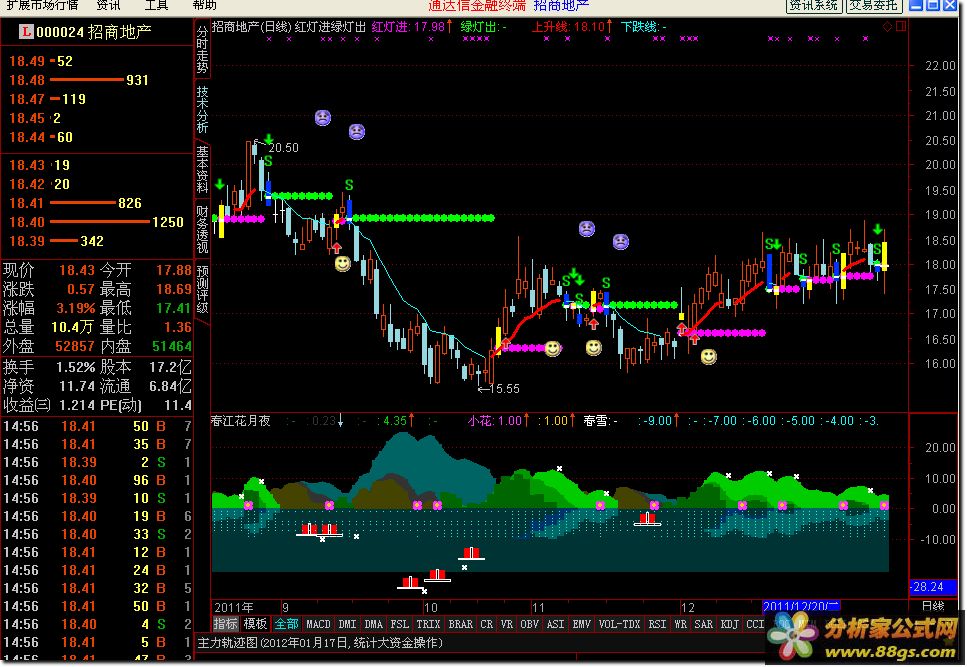The width and height of the screenshot is (967, 667).
Task: Open the 基本资料 side tab
Action: (x=202, y=169)
